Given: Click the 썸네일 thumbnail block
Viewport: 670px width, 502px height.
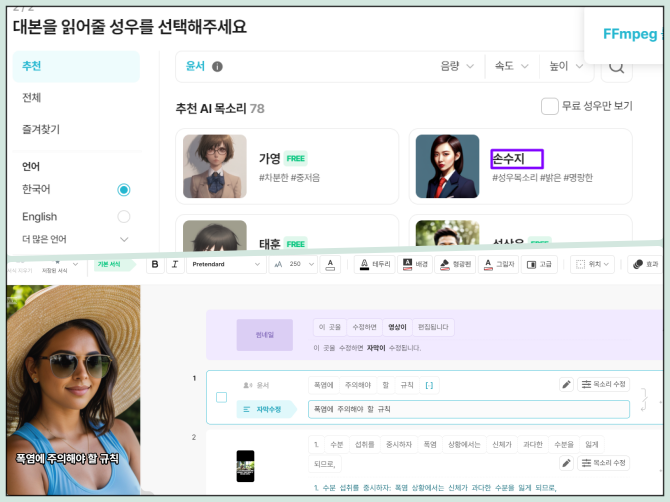Looking at the screenshot, I should pos(264,335).
